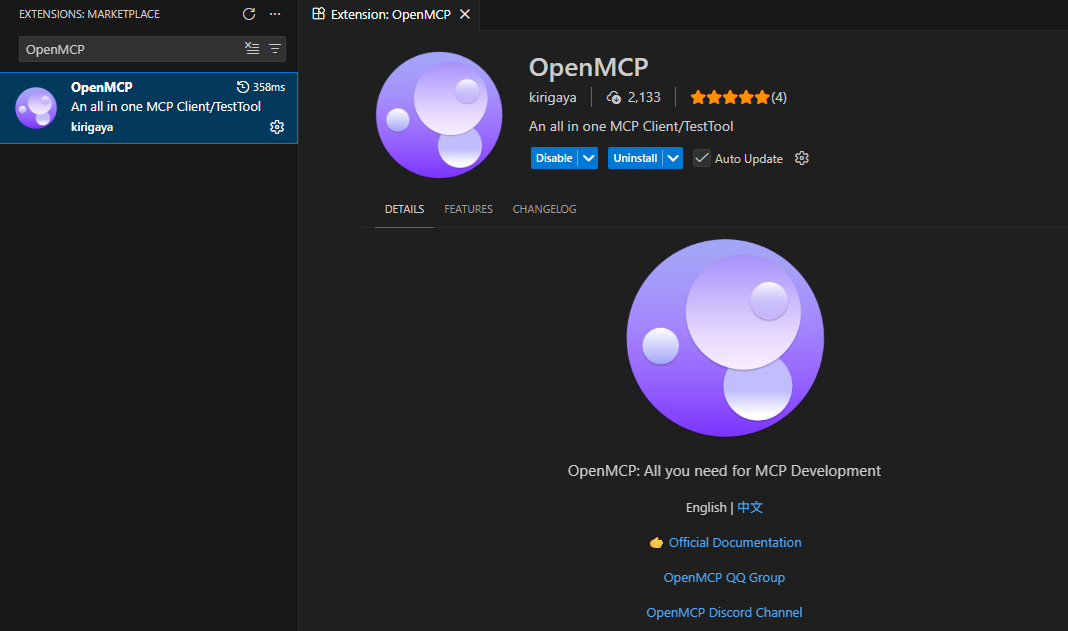Close the Extension: OpenMCP tab
This screenshot has height=631, width=1068.
(x=465, y=14)
